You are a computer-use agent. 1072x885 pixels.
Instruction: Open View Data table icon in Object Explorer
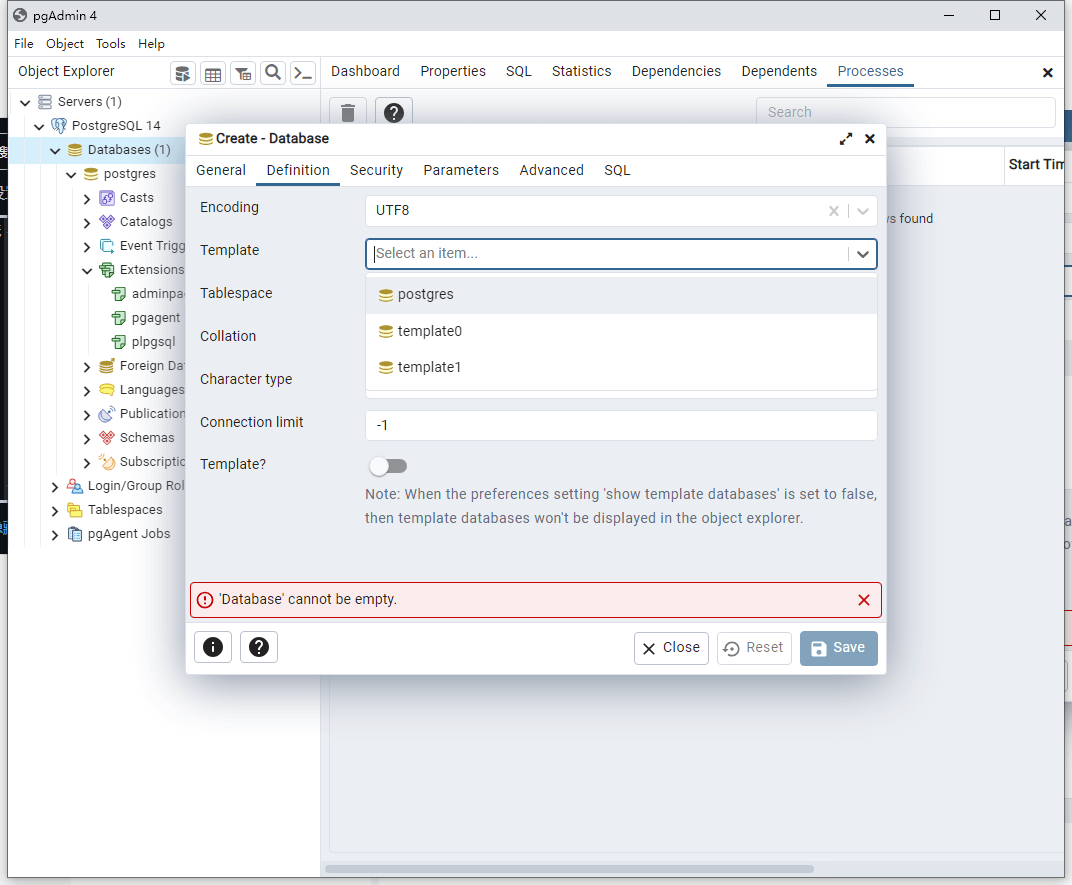pos(213,73)
